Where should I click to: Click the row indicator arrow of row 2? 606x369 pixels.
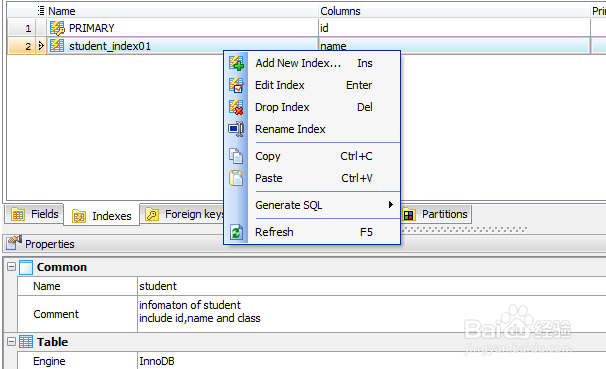pyautogui.click(x=41, y=46)
